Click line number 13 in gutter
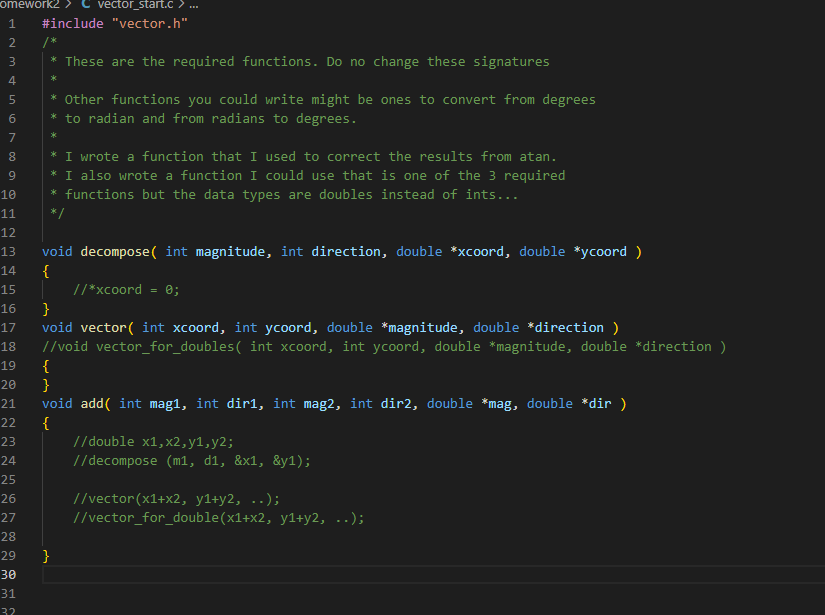 pyautogui.click(x=8, y=251)
